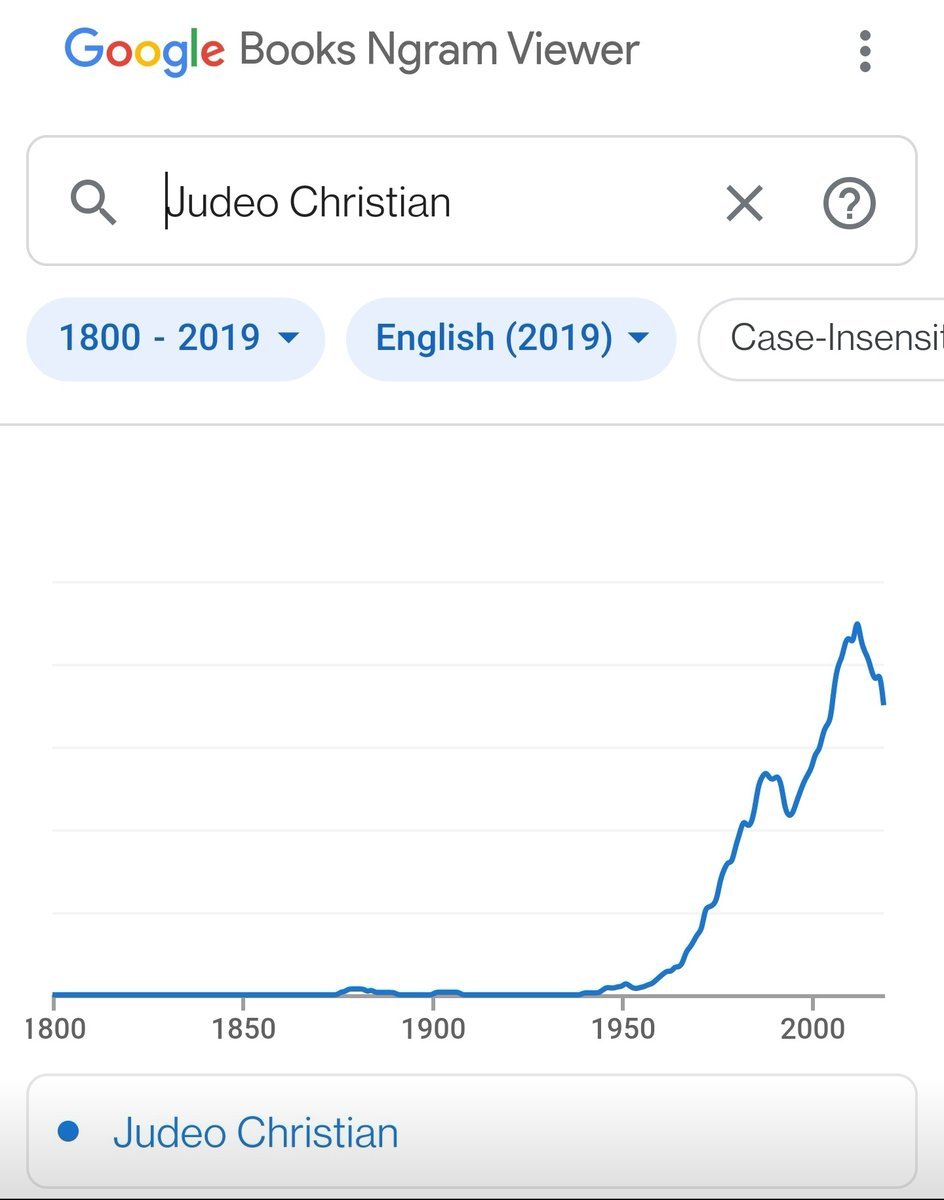Click the Books Ngram Viewer title

(439, 50)
